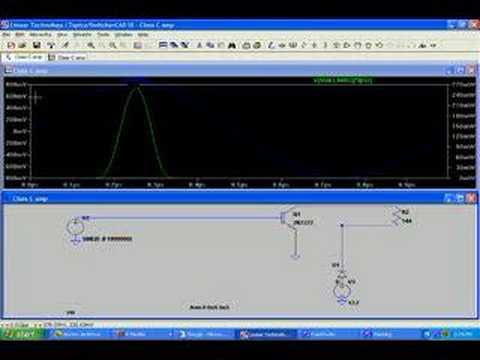Click the SINE source parameters text
The width and height of the screenshot is (480, 360).
(x=107, y=239)
